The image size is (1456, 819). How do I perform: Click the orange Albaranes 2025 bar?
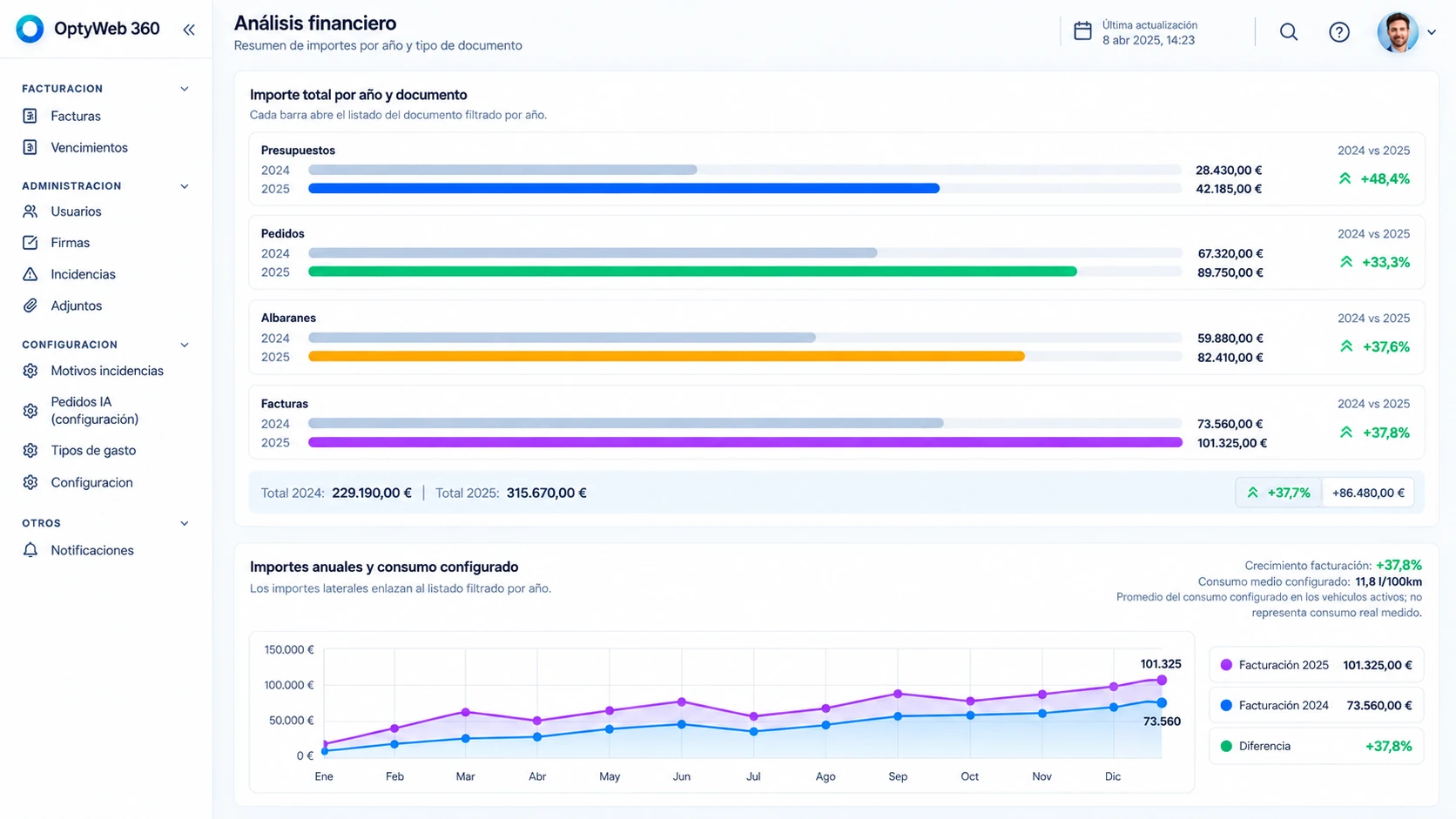(x=666, y=356)
